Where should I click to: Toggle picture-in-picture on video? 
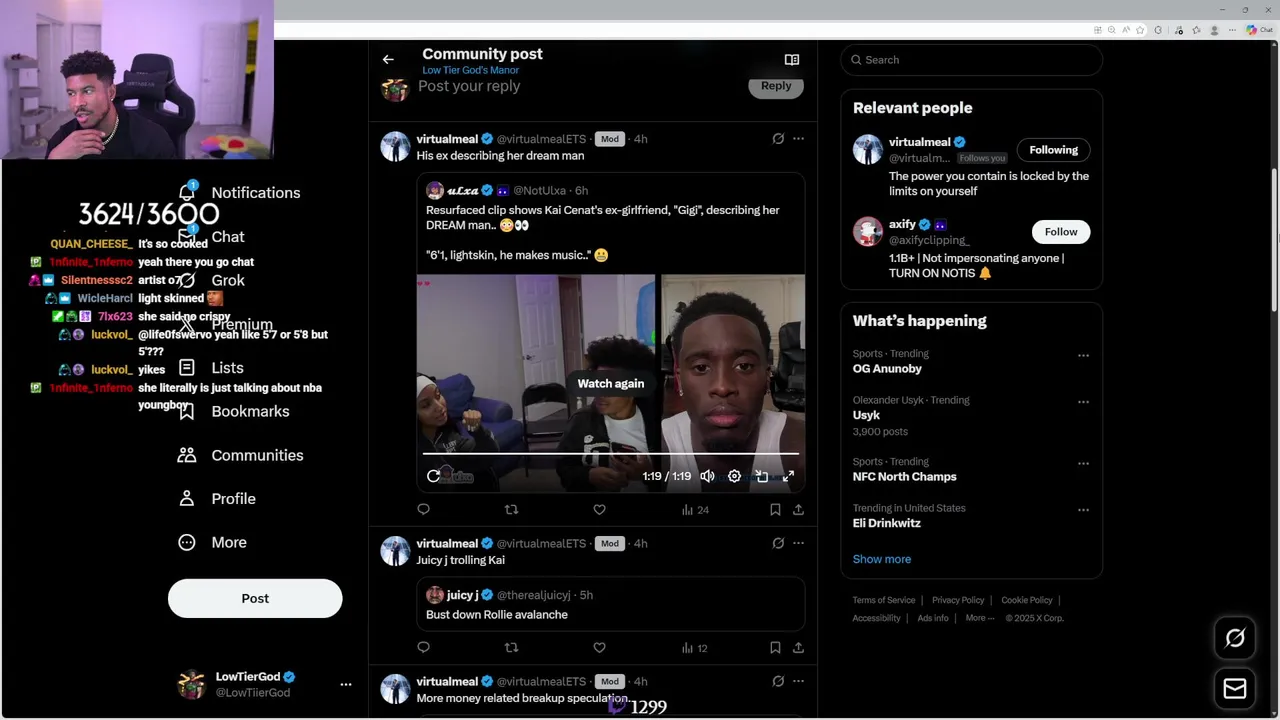pos(761,476)
